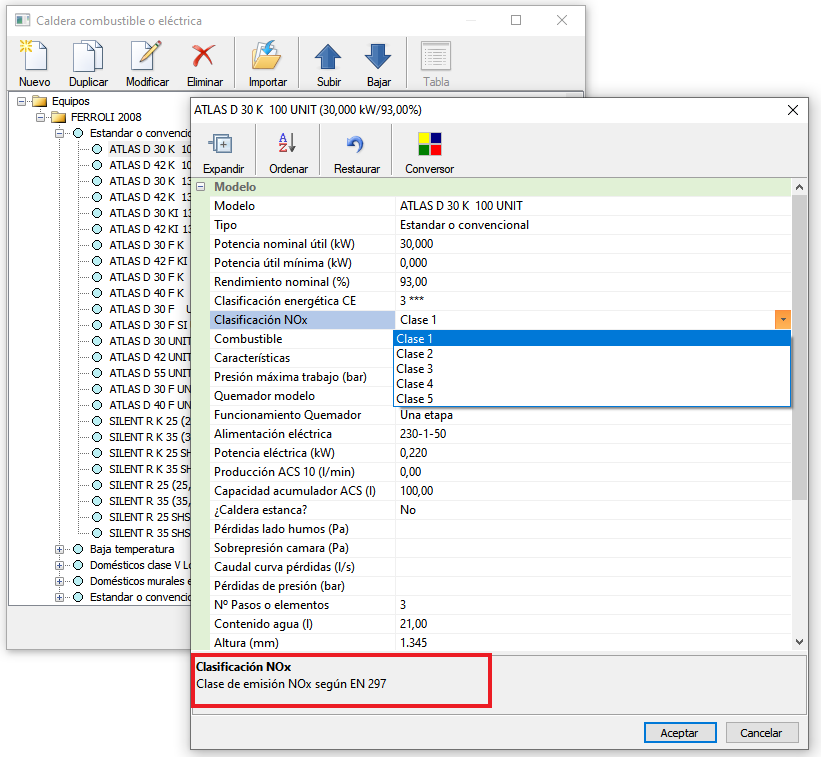The image size is (821, 757).
Task: Select Clase 1 in dropdown list
Action: coord(592,339)
